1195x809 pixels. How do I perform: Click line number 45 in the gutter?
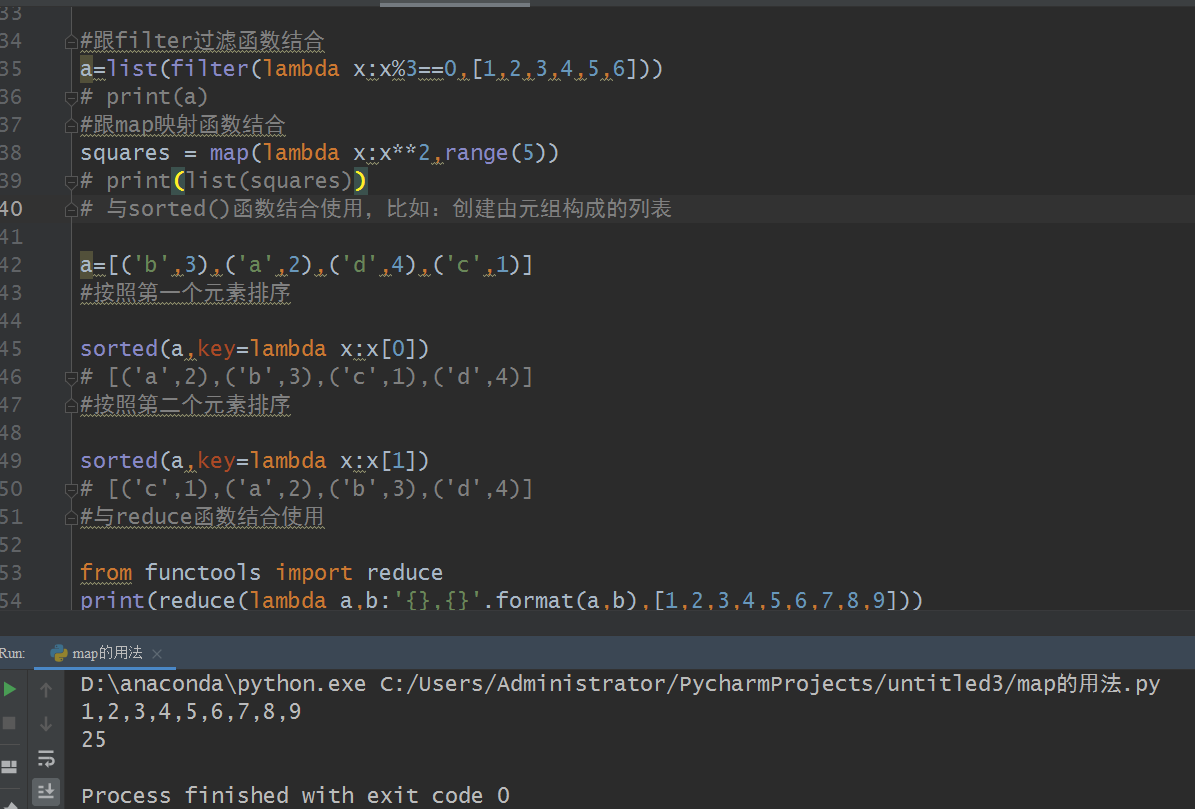[x=11, y=349]
